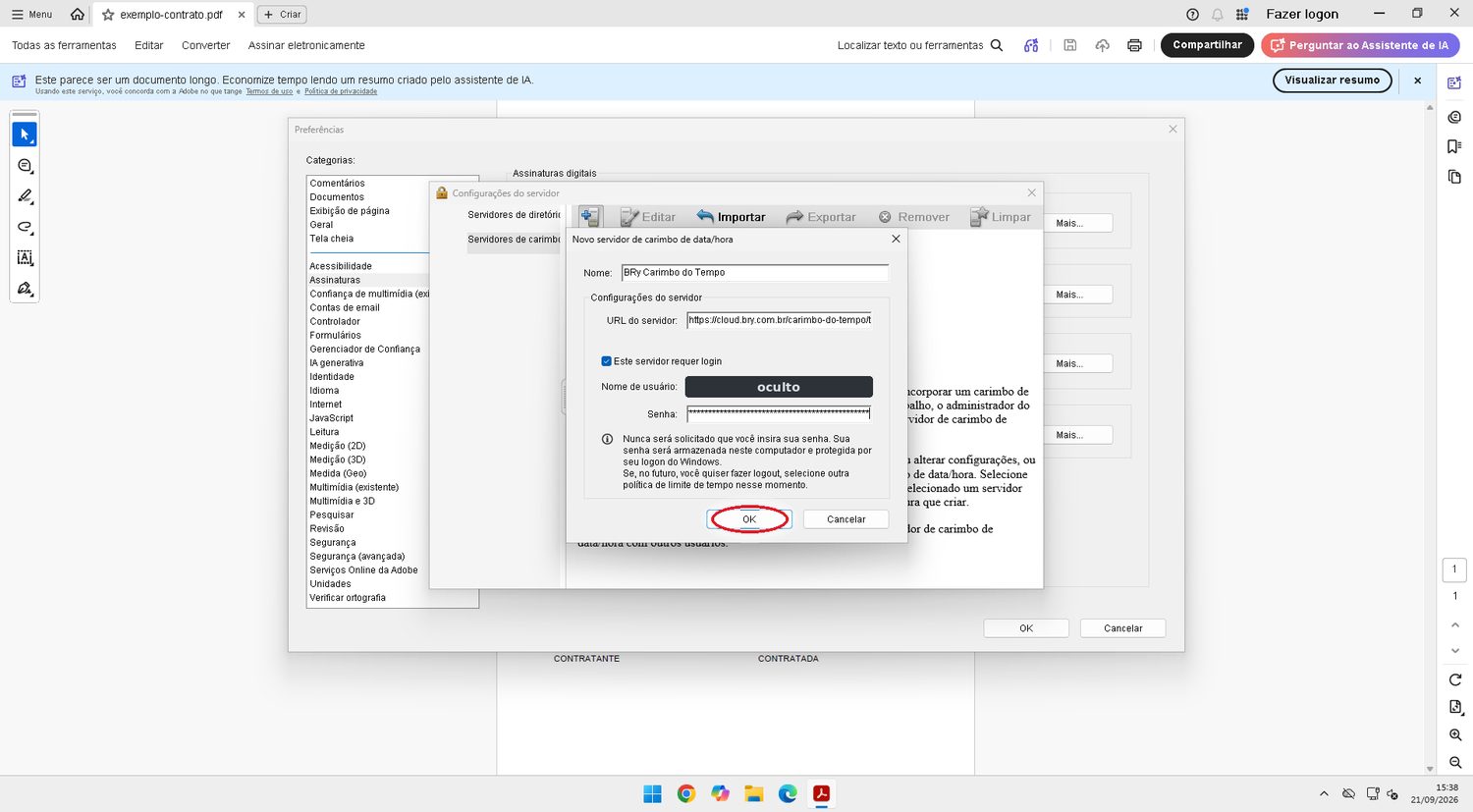Open the Política de privacidade link
The width and height of the screenshot is (1473, 812).
(x=341, y=91)
